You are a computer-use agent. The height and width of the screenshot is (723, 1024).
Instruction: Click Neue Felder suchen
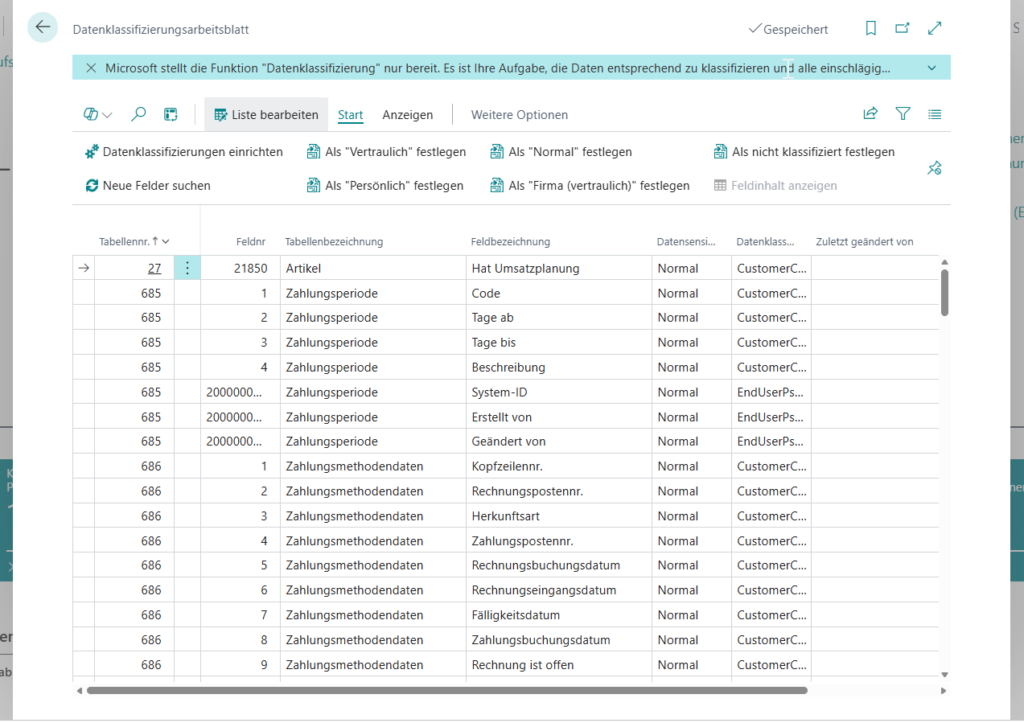coord(148,186)
